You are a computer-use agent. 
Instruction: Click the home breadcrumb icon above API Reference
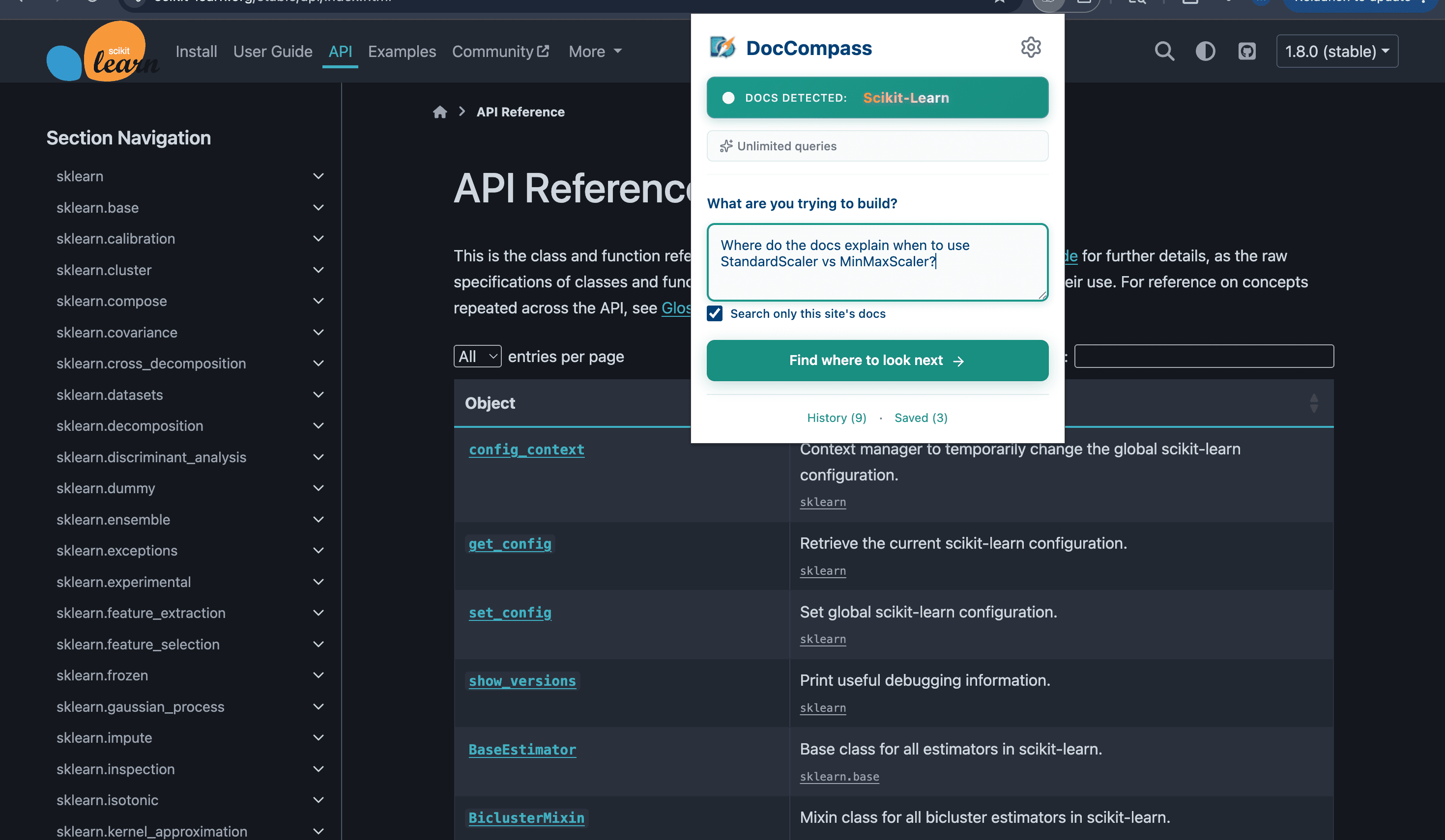439,112
